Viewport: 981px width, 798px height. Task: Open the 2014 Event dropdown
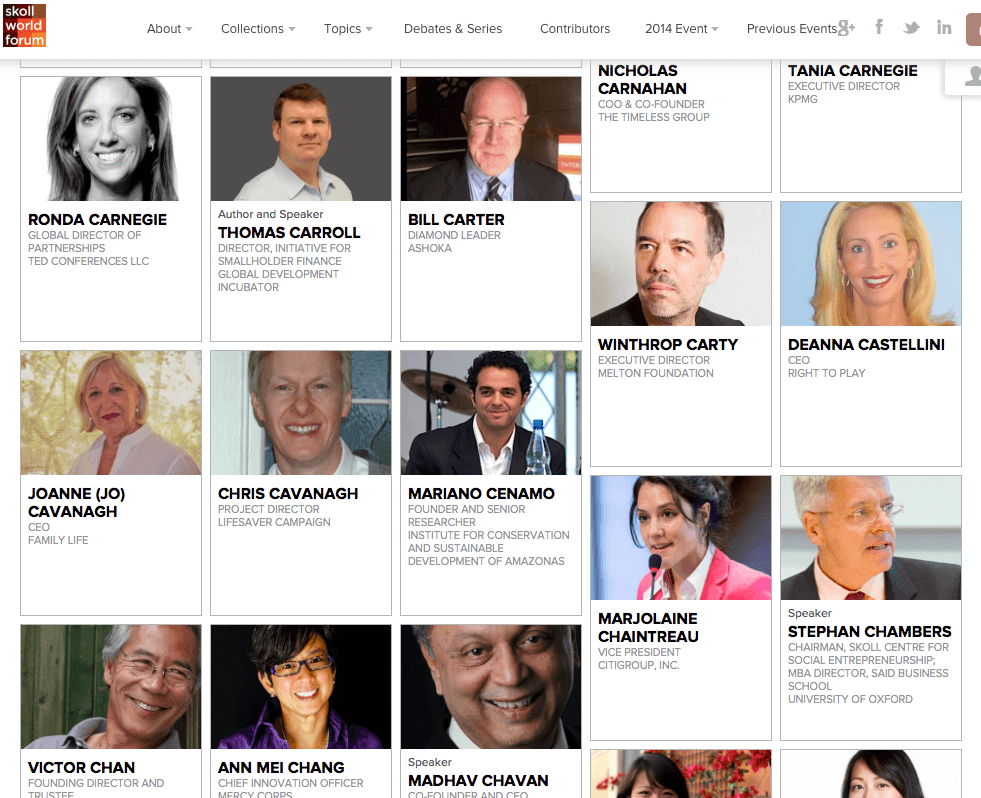[x=681, y=29]
